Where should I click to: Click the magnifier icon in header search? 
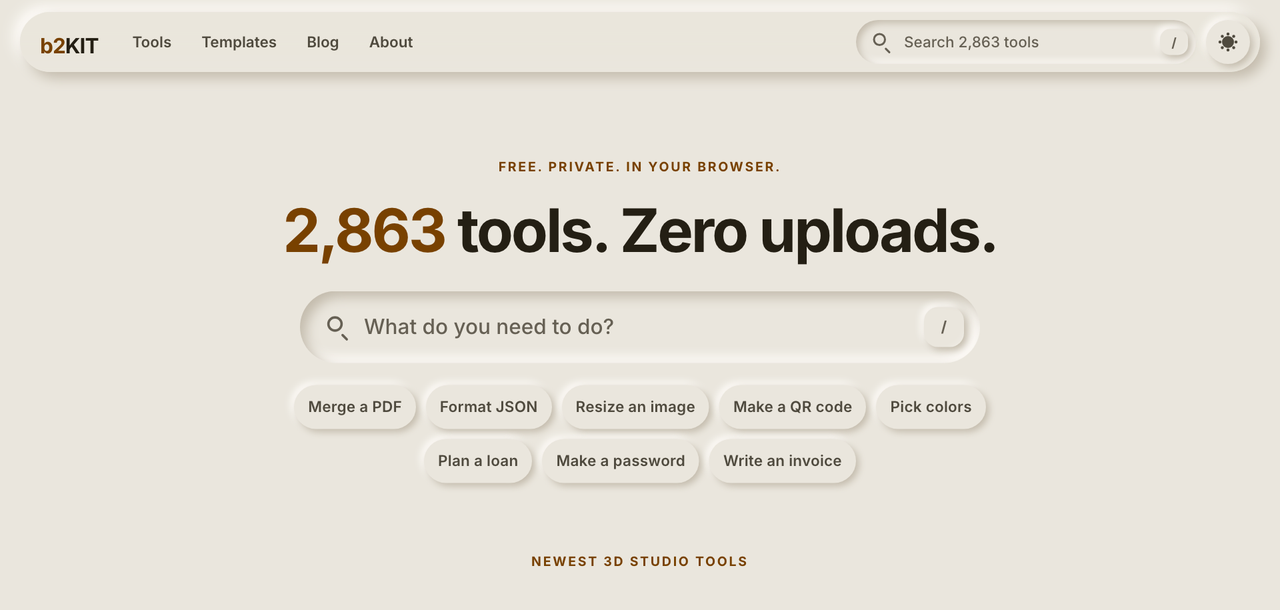click(881, 42)
